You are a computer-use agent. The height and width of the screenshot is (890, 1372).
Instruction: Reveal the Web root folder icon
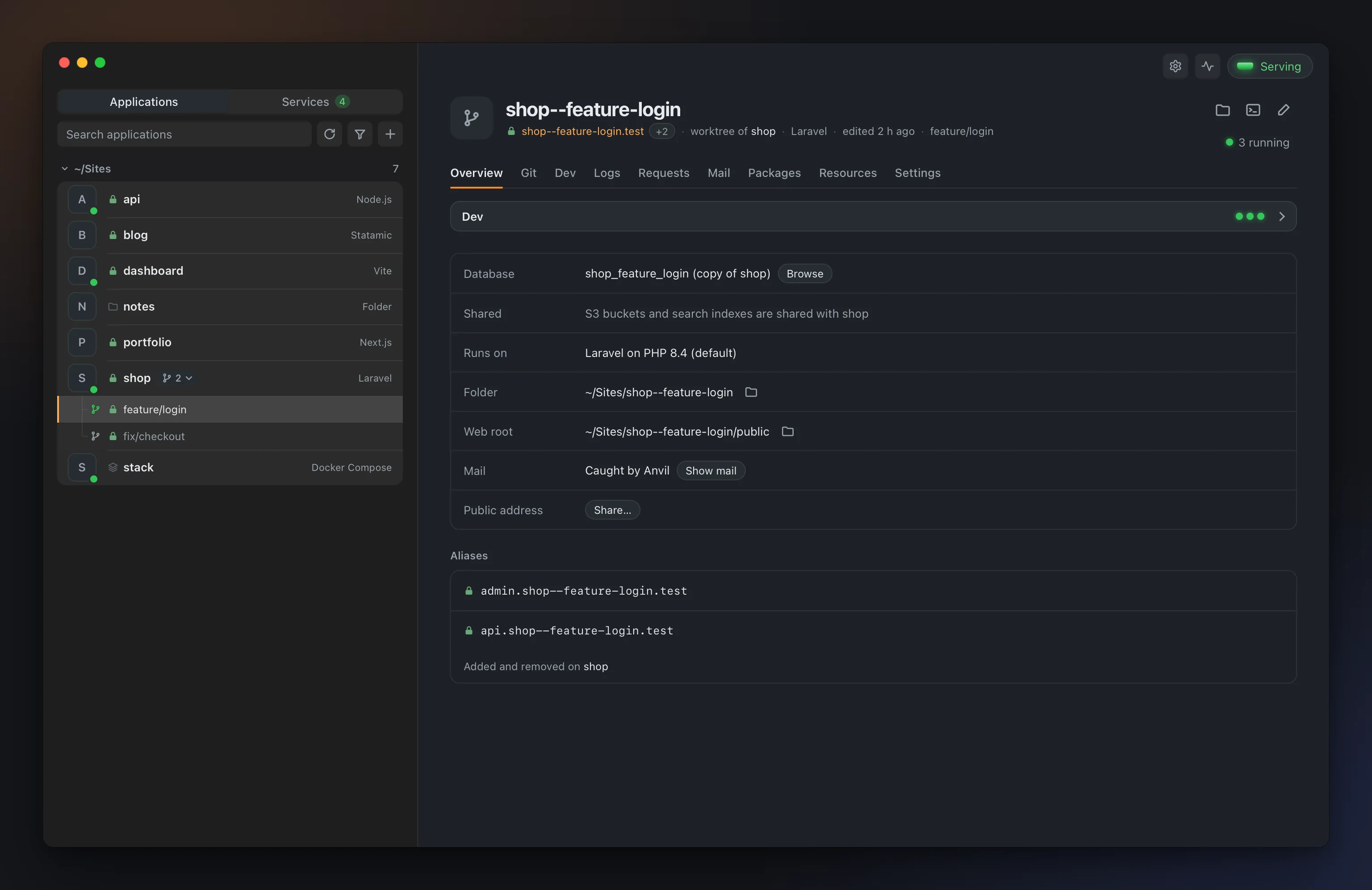coord(787,432)
